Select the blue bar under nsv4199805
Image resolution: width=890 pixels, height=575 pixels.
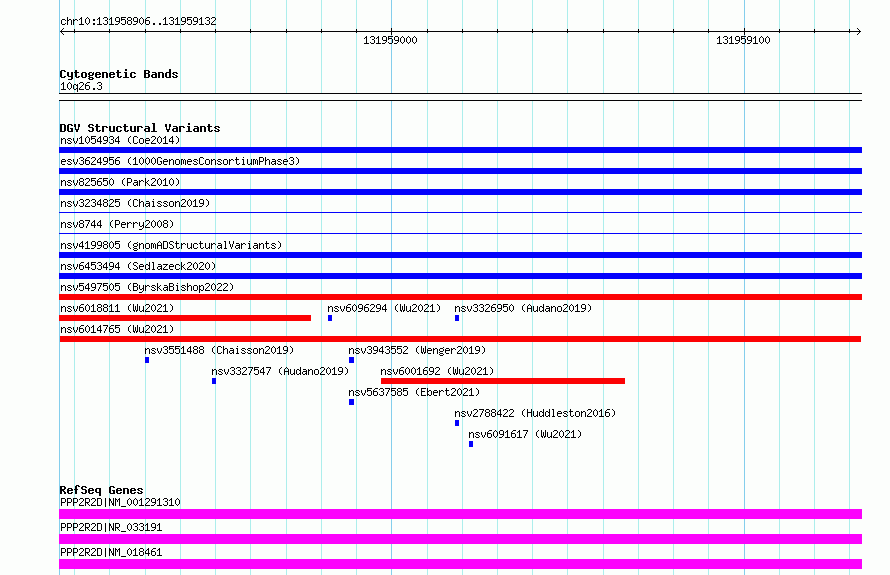pos(460,255)
